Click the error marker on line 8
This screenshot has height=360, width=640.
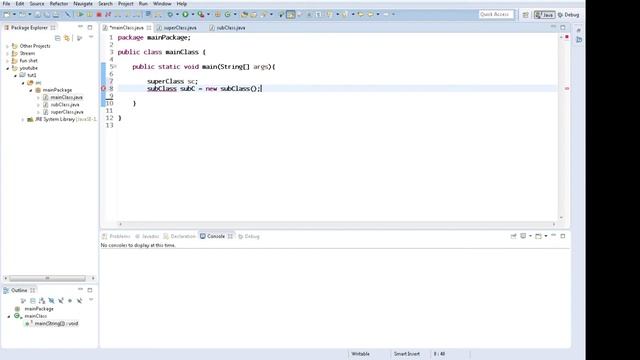point(103,89)
